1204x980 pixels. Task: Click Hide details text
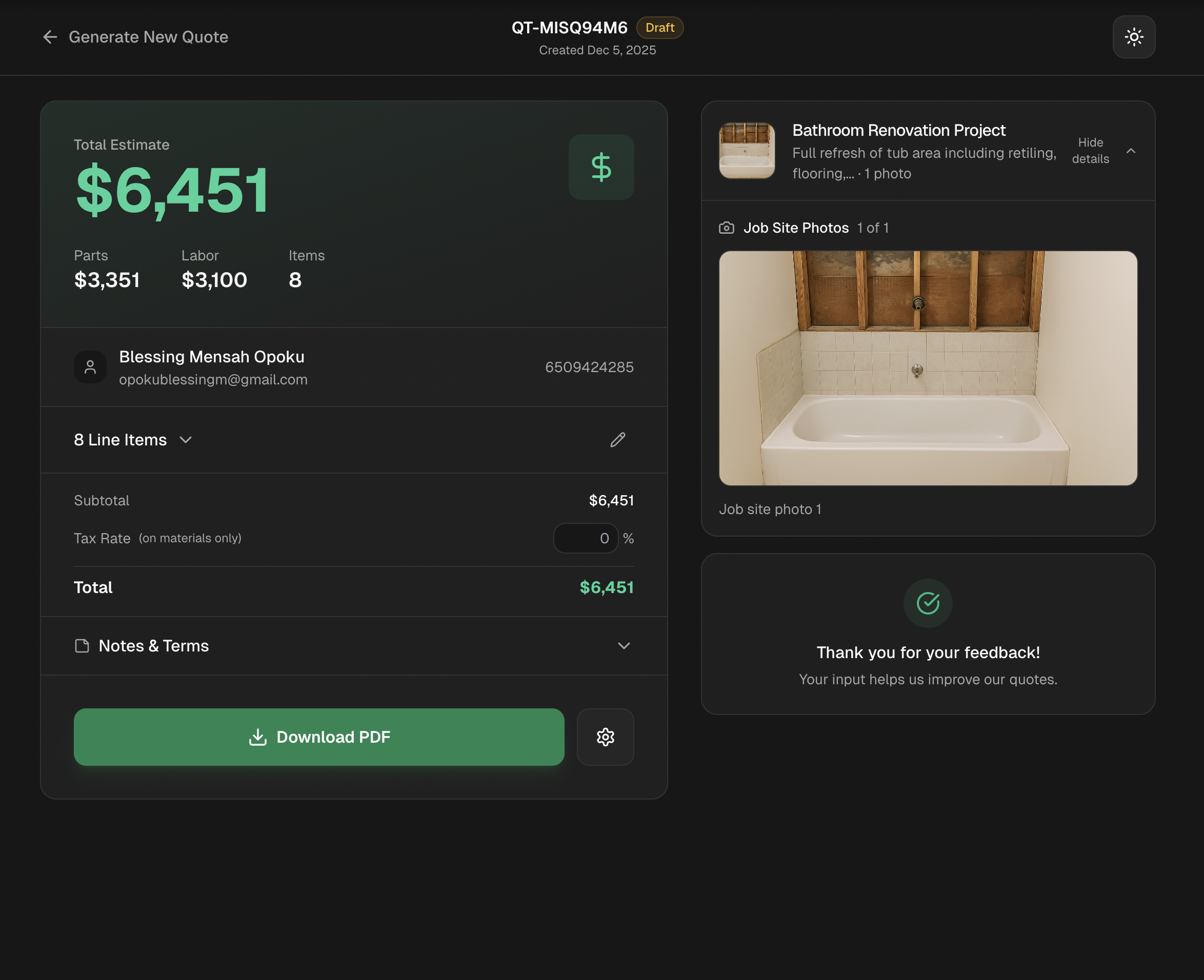click(1090, 151)
